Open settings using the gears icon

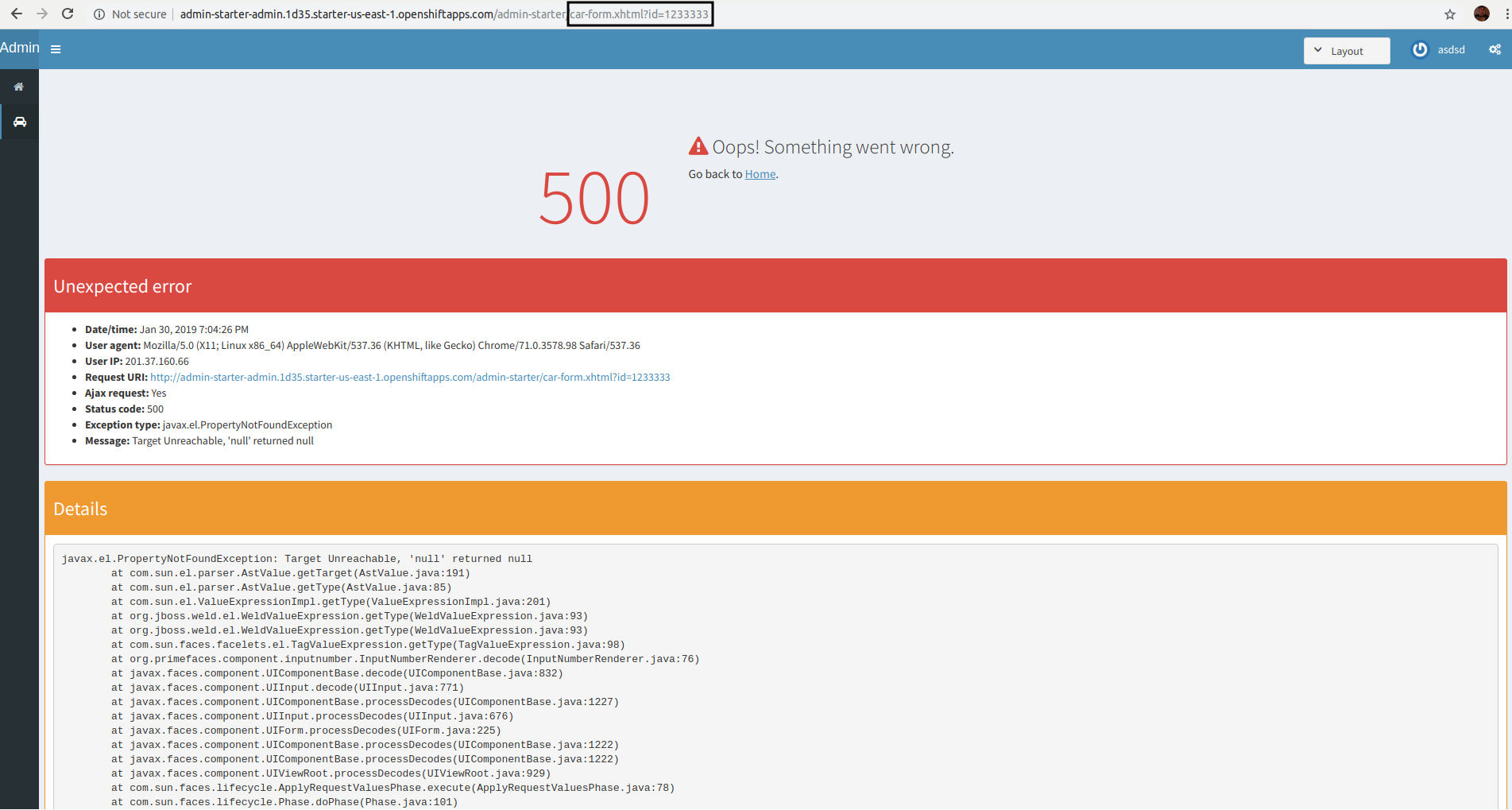tap(1495, 49)
